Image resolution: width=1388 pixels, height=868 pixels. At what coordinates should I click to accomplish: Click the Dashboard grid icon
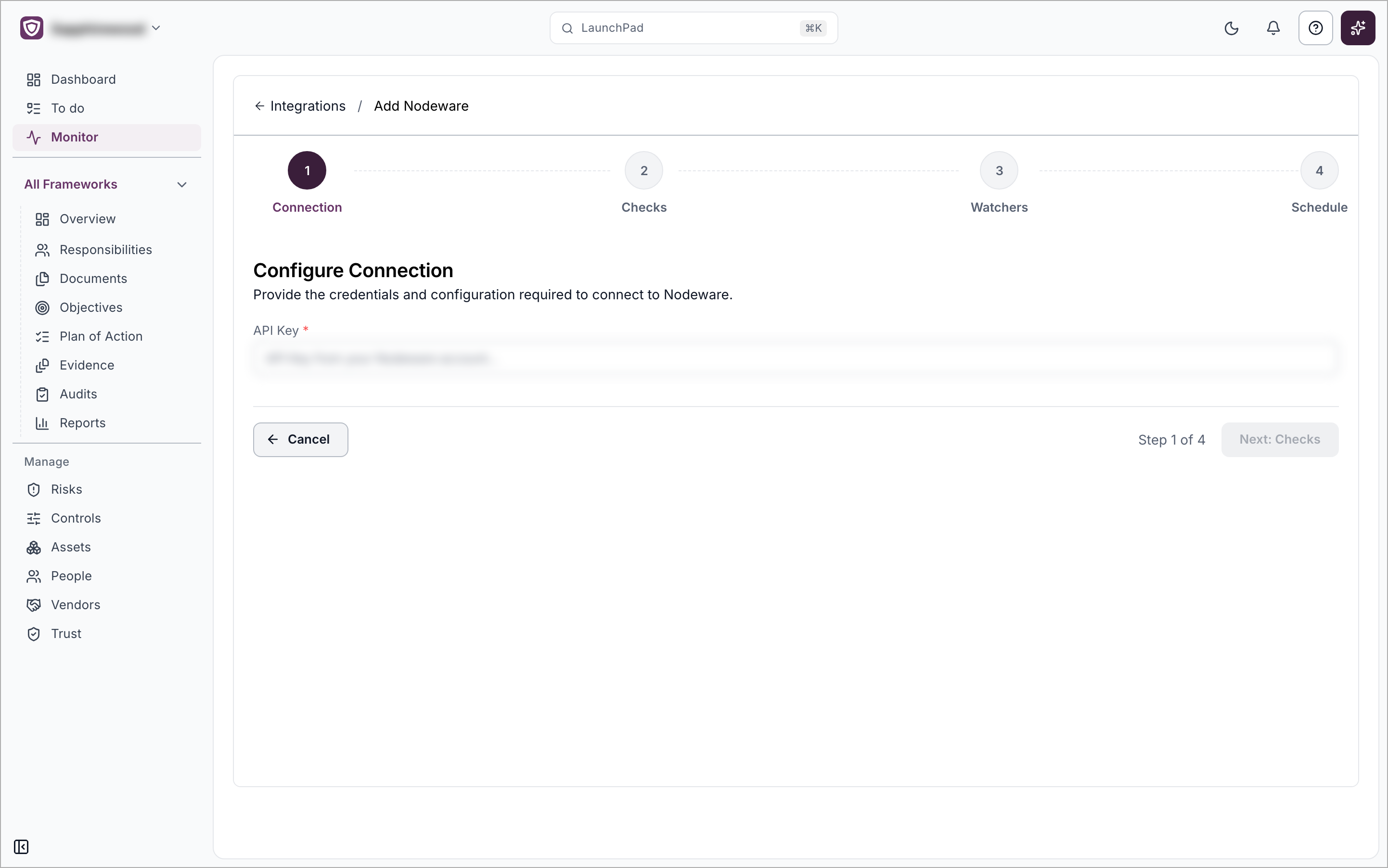tap(33, 80)
